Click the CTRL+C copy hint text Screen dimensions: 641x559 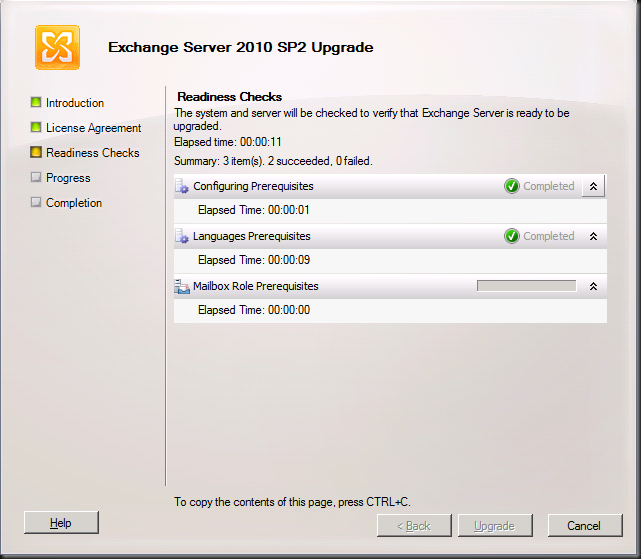point(292,502)
